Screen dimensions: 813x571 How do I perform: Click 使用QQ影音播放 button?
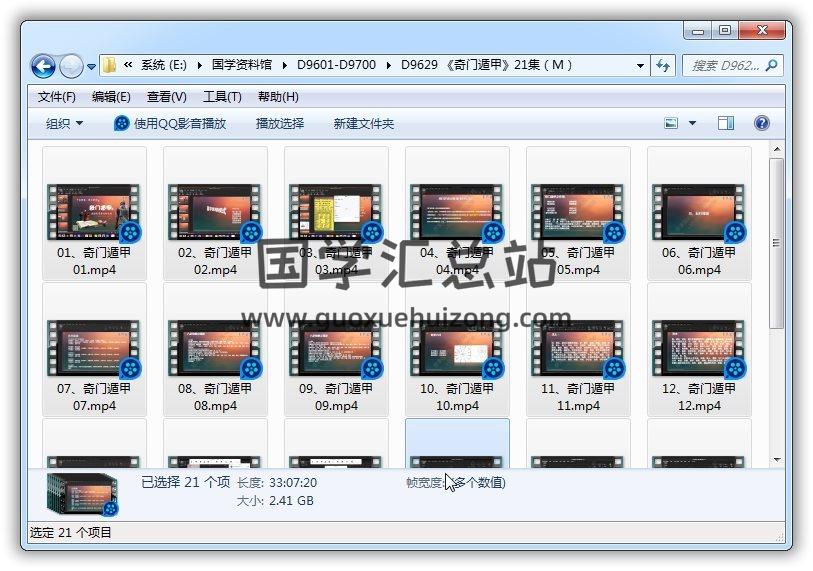171,123
